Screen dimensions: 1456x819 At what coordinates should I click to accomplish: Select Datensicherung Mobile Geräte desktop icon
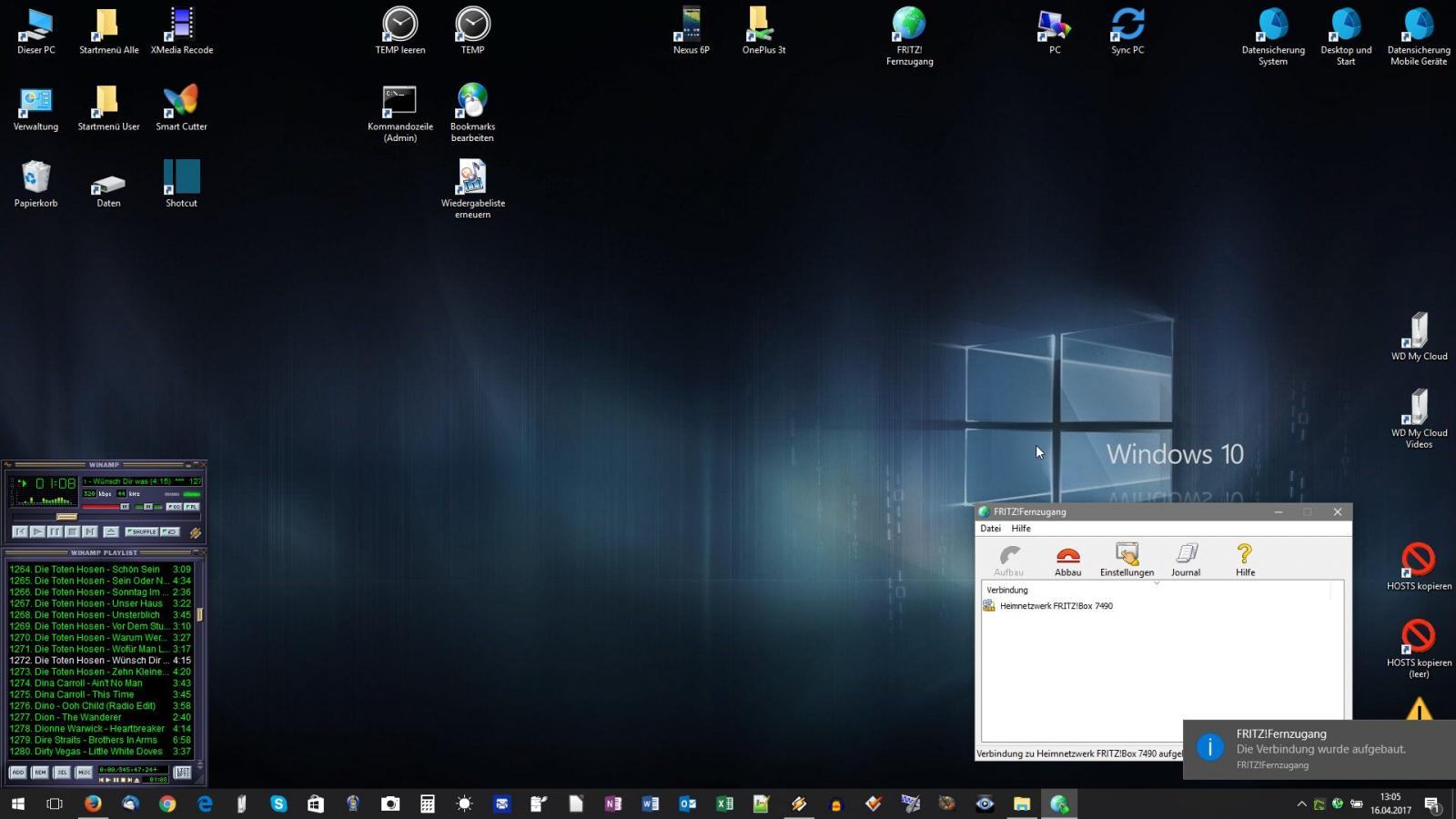[1419, 36]
